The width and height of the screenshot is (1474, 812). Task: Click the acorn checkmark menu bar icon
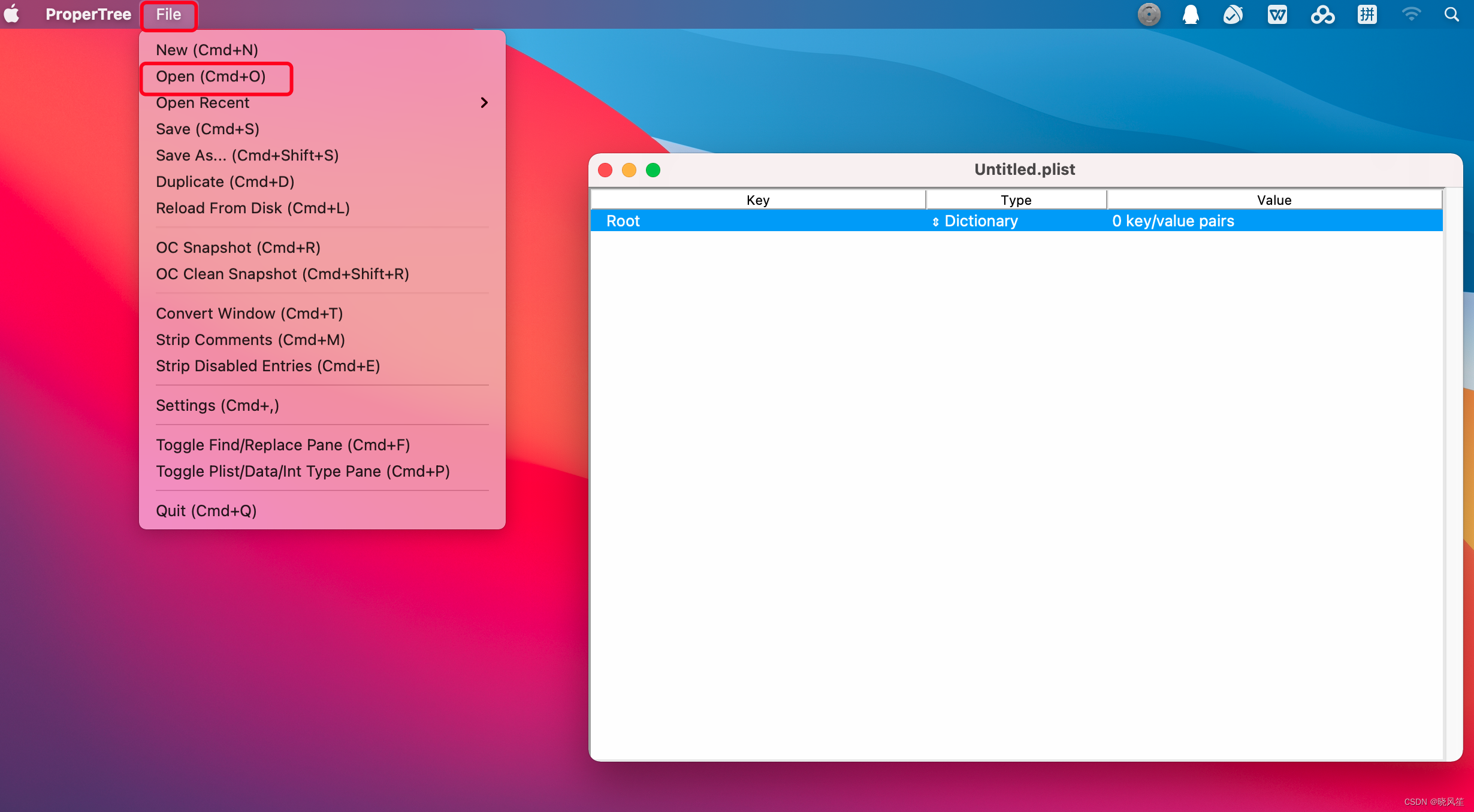pos(1233,14)
